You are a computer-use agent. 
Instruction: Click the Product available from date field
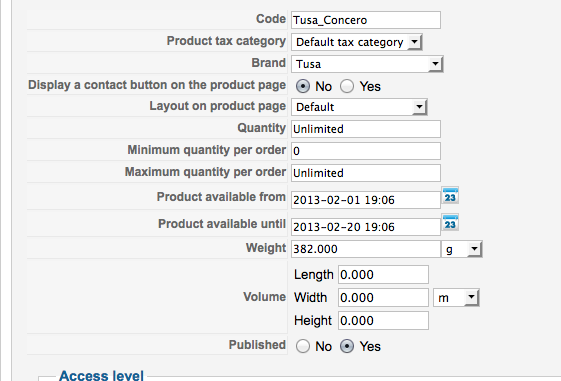[366, 200]
